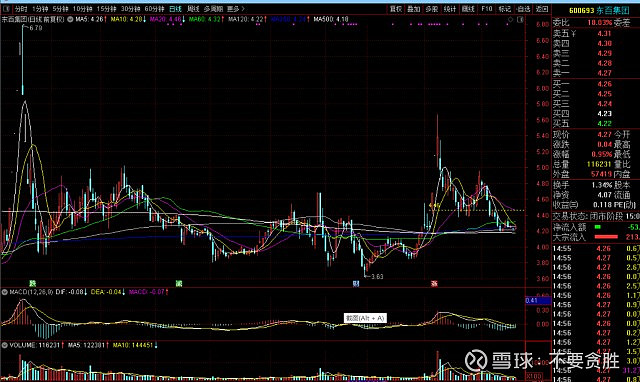Expand the 更多 periods menu
Screen dimensions: 640x382
pyautogui.click(x=236, y=9)
